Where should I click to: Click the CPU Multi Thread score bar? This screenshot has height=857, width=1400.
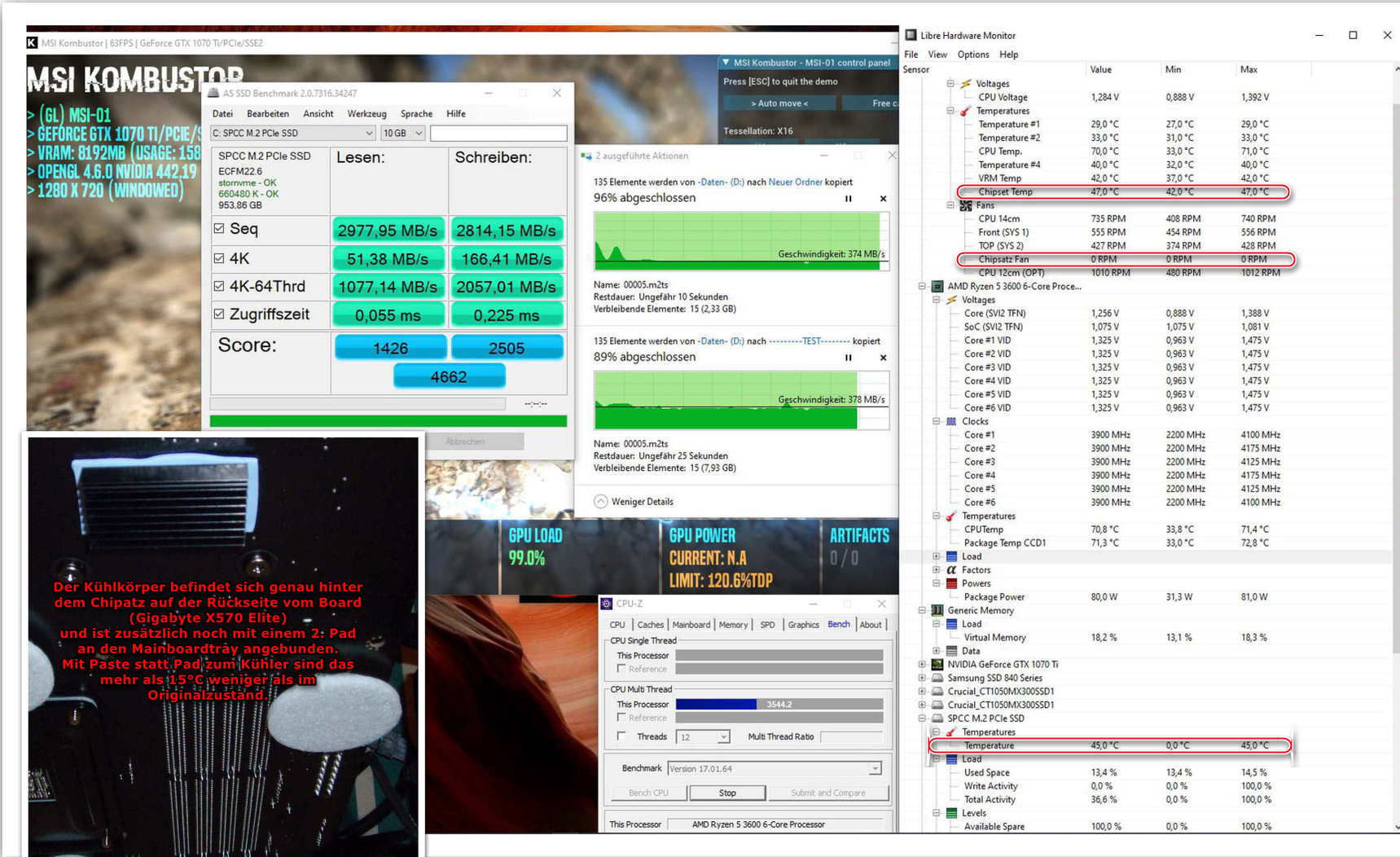pos(779,704)
